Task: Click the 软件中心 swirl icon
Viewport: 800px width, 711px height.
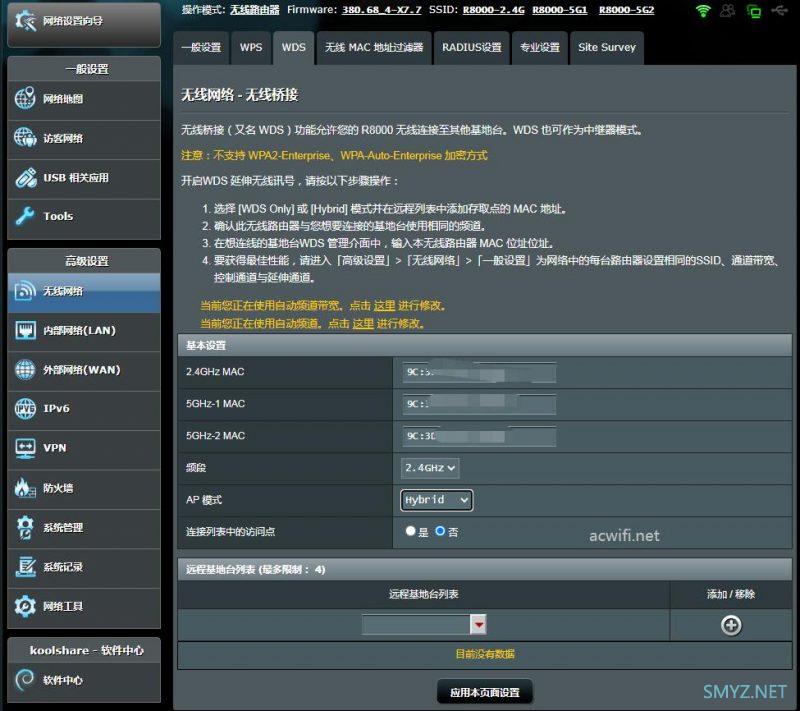Action: coord(25,680)
